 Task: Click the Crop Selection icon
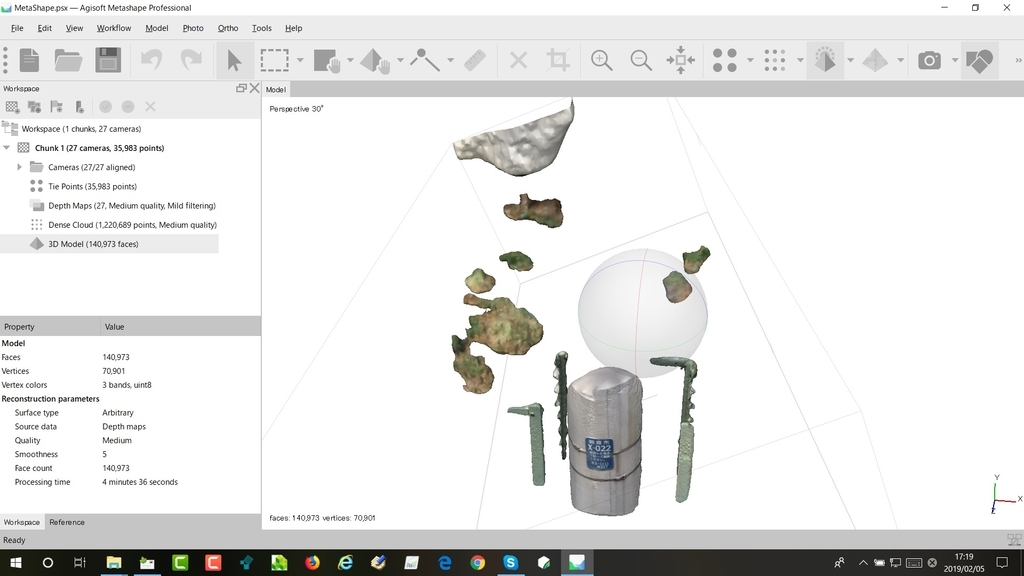coord(558,60)
